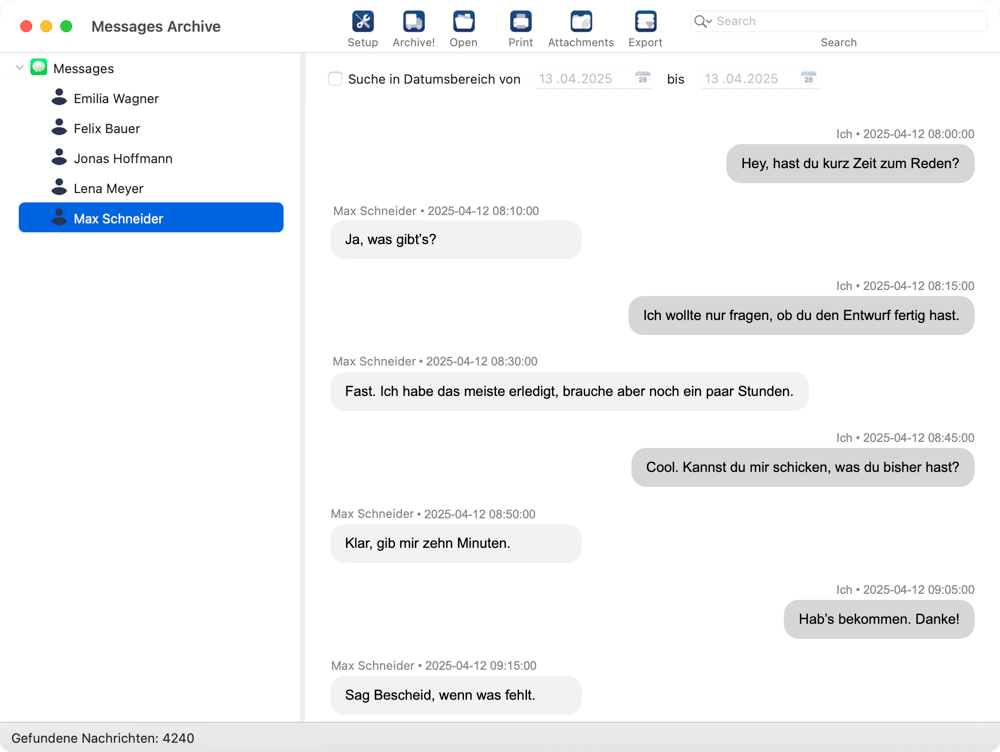The image size is (1000, 752).
Task: Click Lena Meyer's person icon
Action: point(59,187)
